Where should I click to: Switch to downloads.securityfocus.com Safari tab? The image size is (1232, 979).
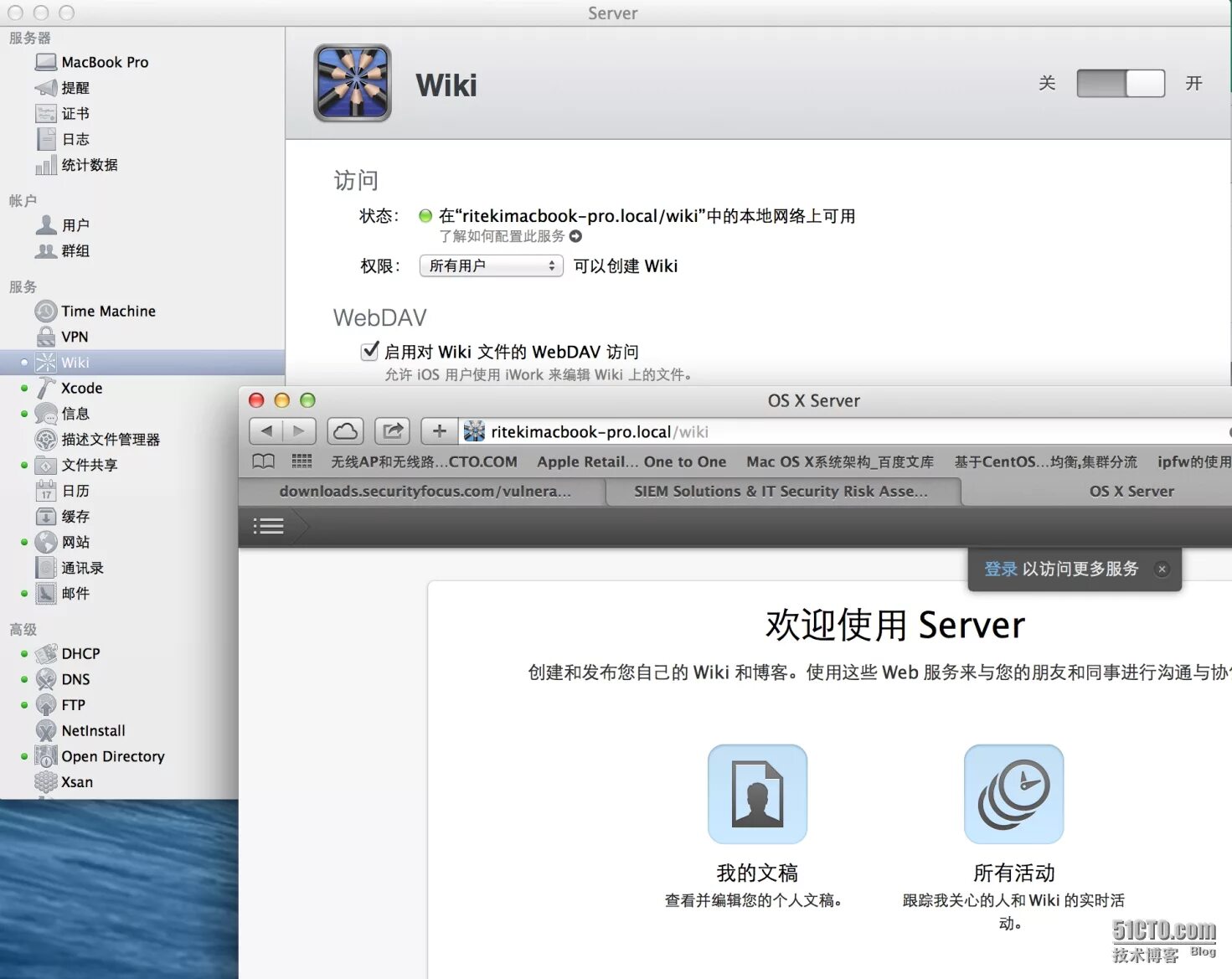(x=422, y=492)
